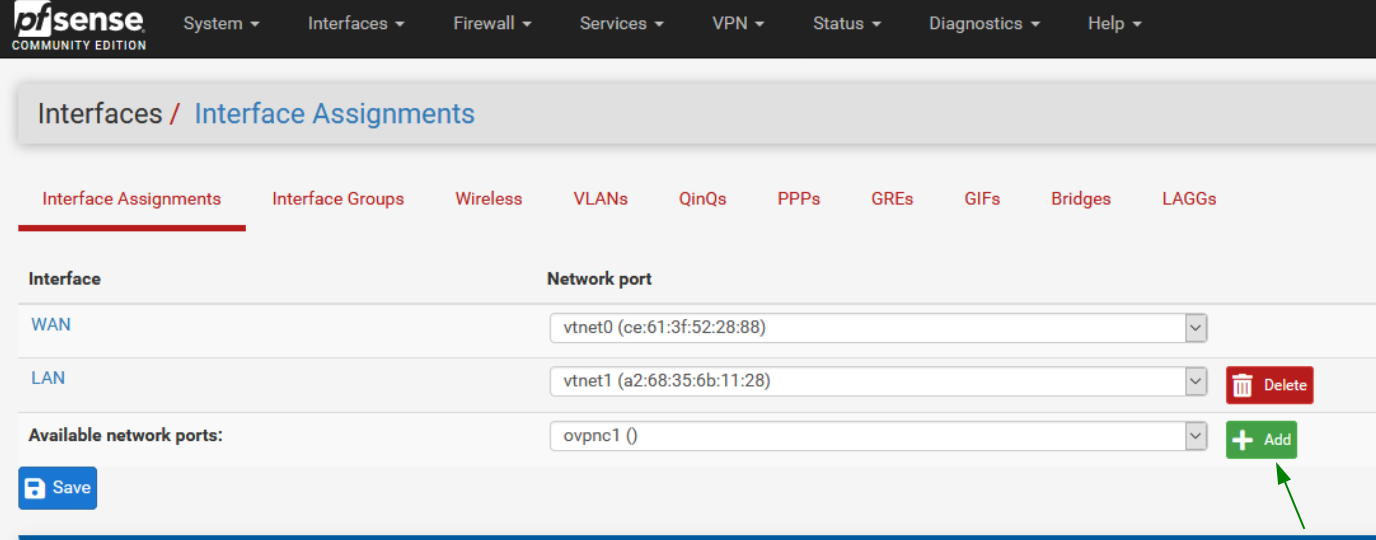This screenshot has height=540, width=1376.
Task: Open the WAN interface link
Action: tap(51, 325)
